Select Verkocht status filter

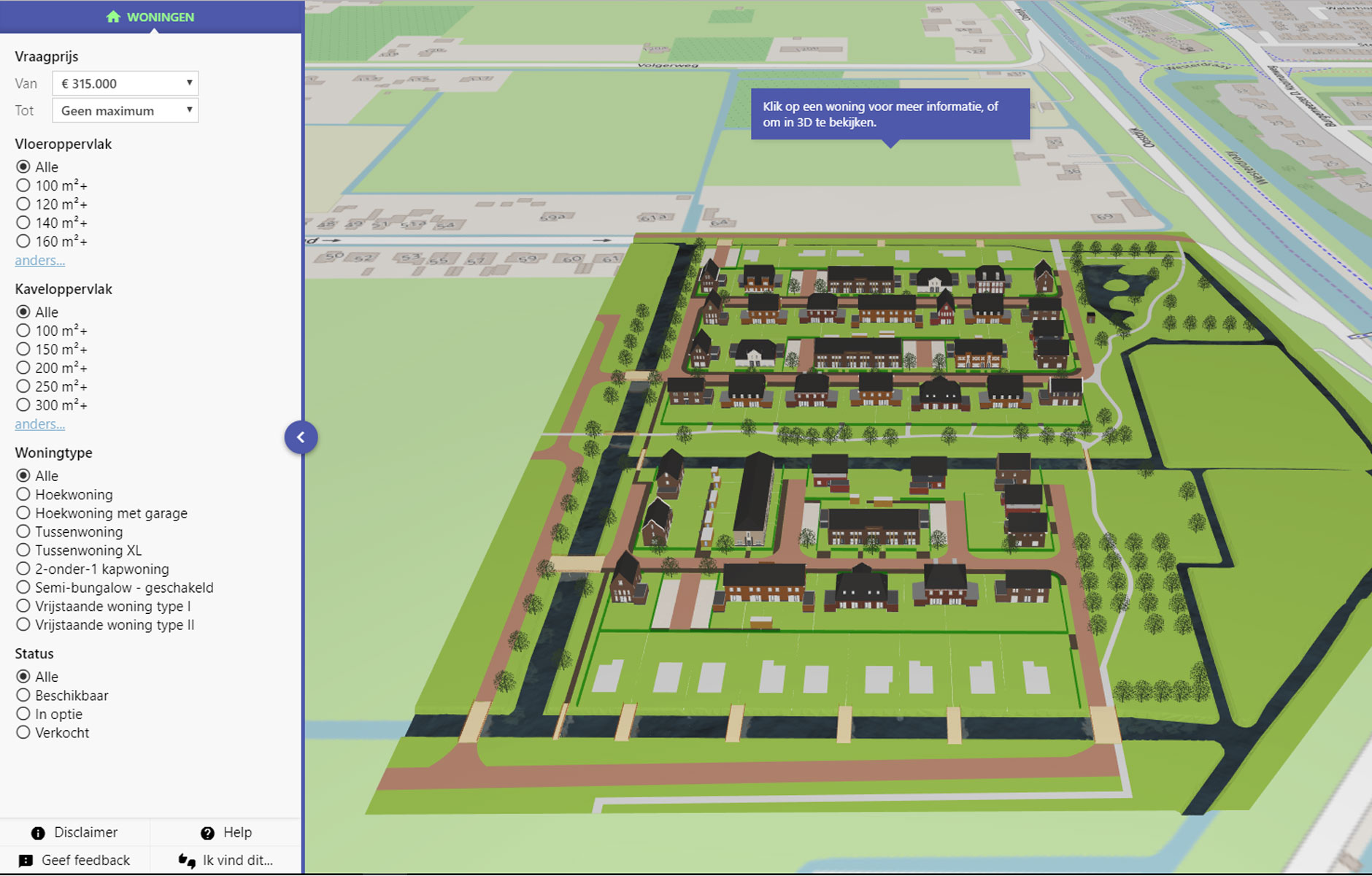tap(23, 733)
